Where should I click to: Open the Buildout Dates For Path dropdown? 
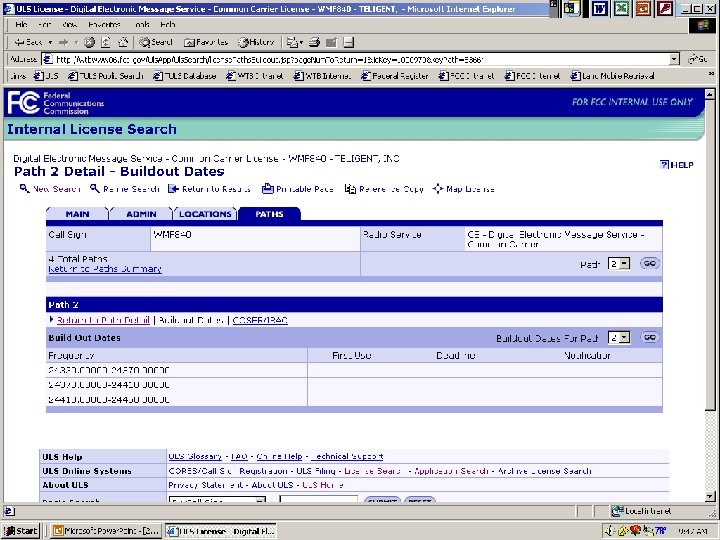pos(619,338)
